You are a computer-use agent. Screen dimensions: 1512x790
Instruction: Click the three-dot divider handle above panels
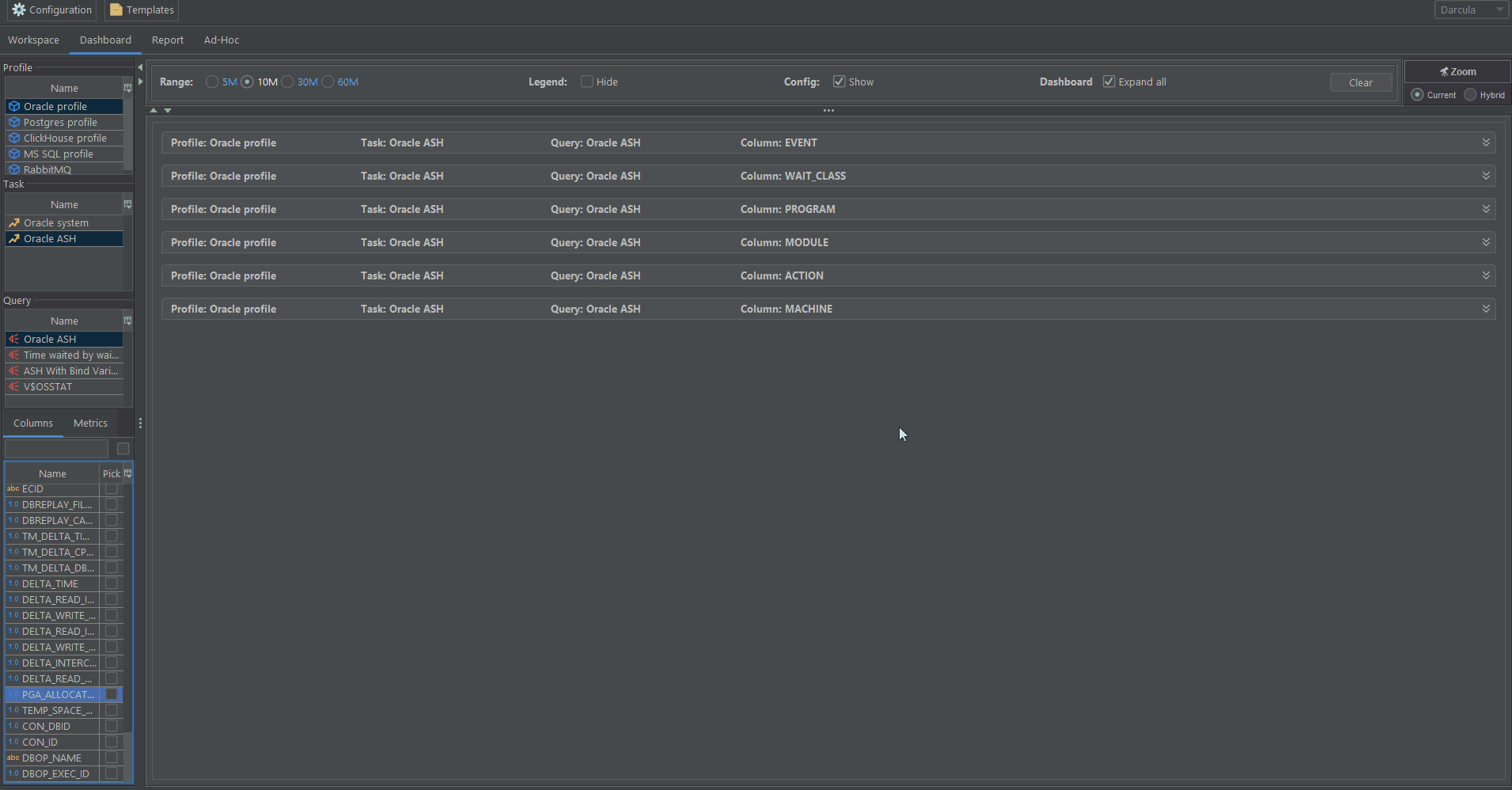[x=828, y=110]
